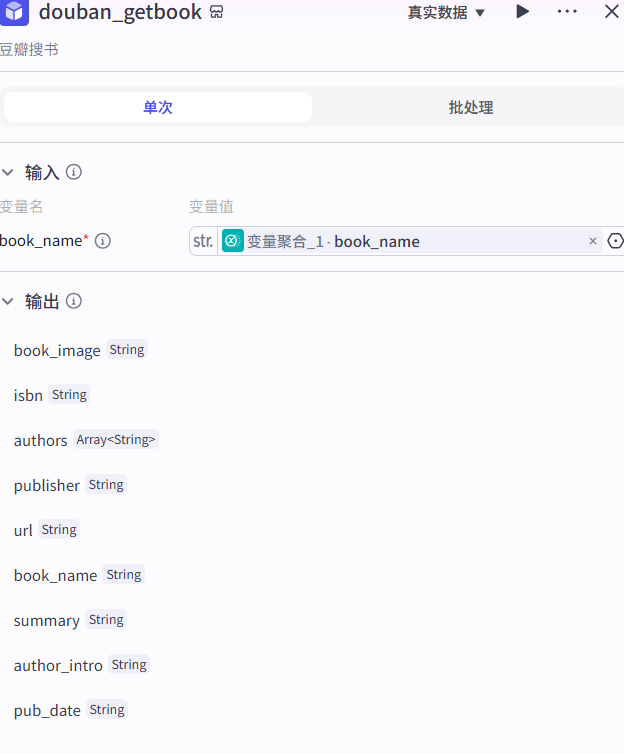The width and height of the screenshot is (624, 754).
Task: Click the info icon next to 输出
Action: 73,301
